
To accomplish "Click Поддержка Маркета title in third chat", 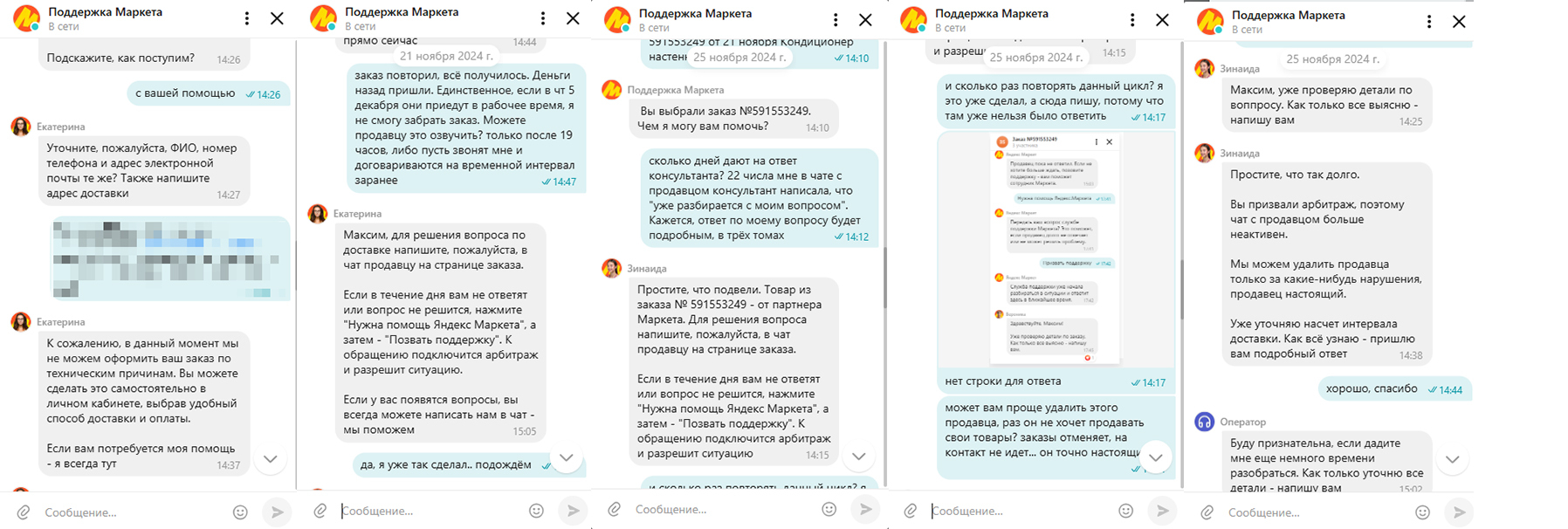I will coord(695,13).
